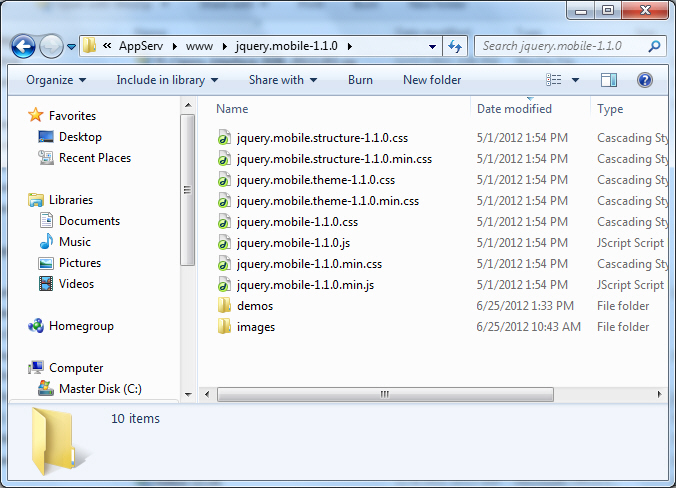Click file icon of jquery.mobile-1.1.0.js
The width and height of the screenshot is (676, 488).
[224, 243]
